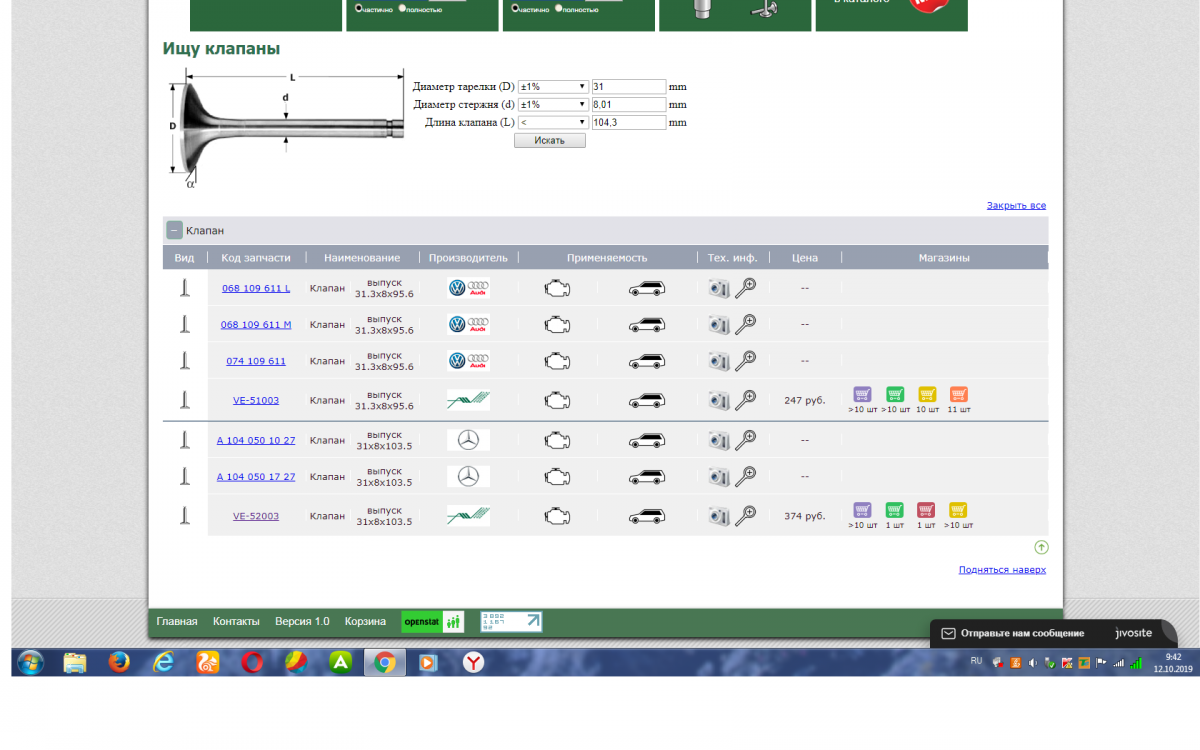Image resolution: width=1200 pixels, height=750 pixels.
Task: Open Корзина in footer menu
Action: [365, 621]
